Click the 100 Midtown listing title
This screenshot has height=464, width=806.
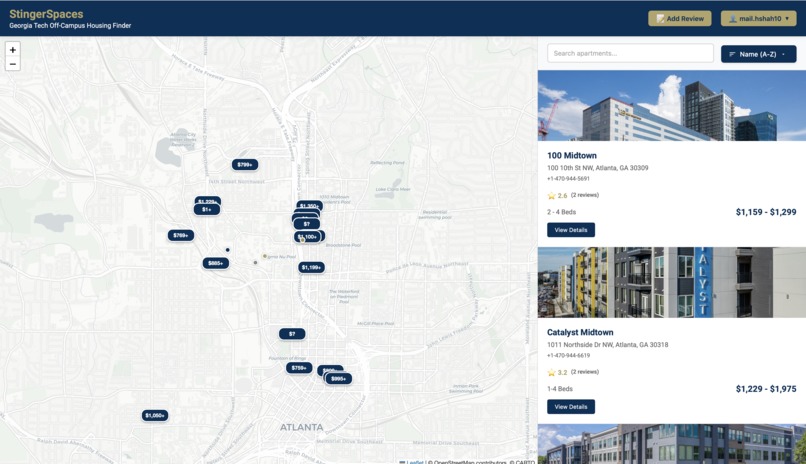(x=572, y=155)
